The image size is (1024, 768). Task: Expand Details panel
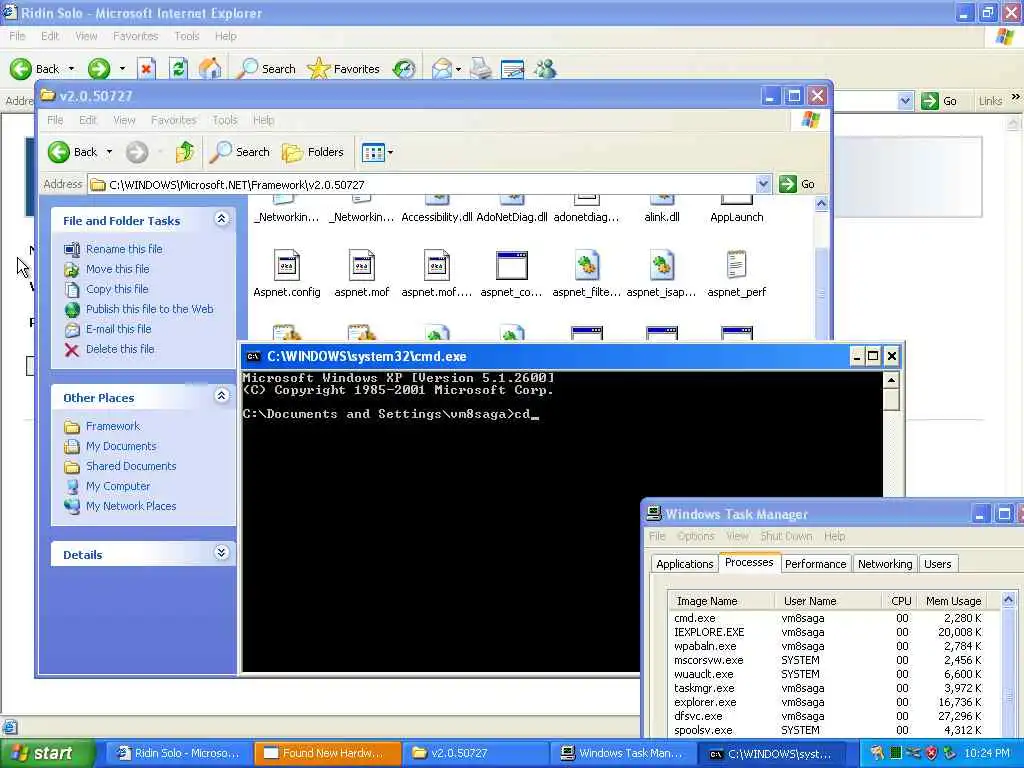[221, 552]
